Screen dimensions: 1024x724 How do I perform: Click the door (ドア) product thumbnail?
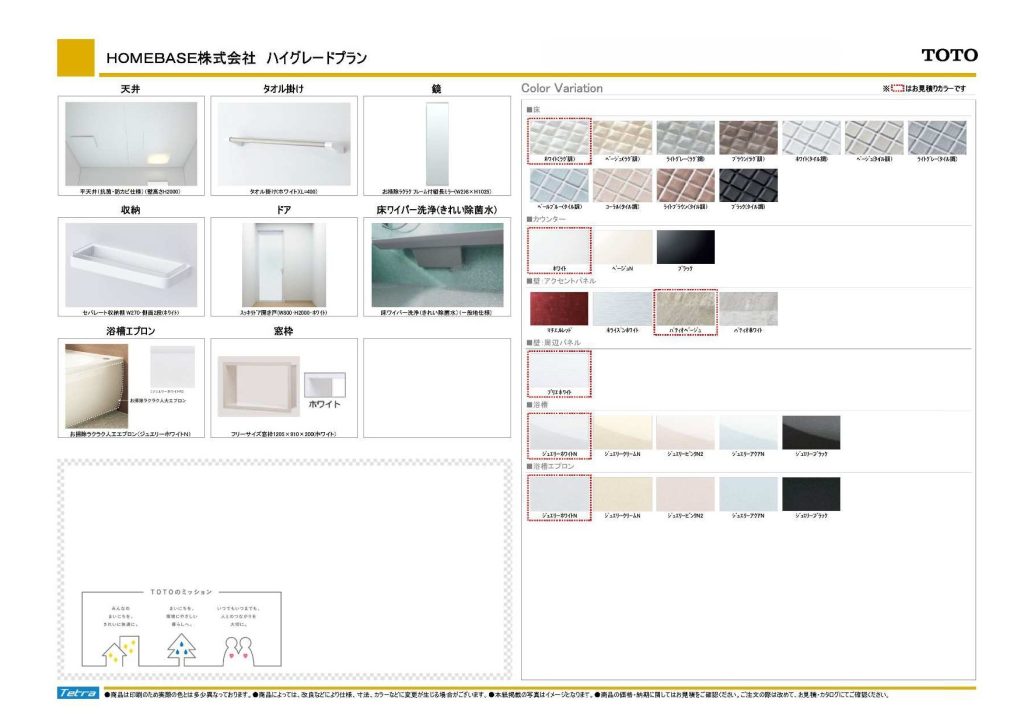click(x=284, y=264)
